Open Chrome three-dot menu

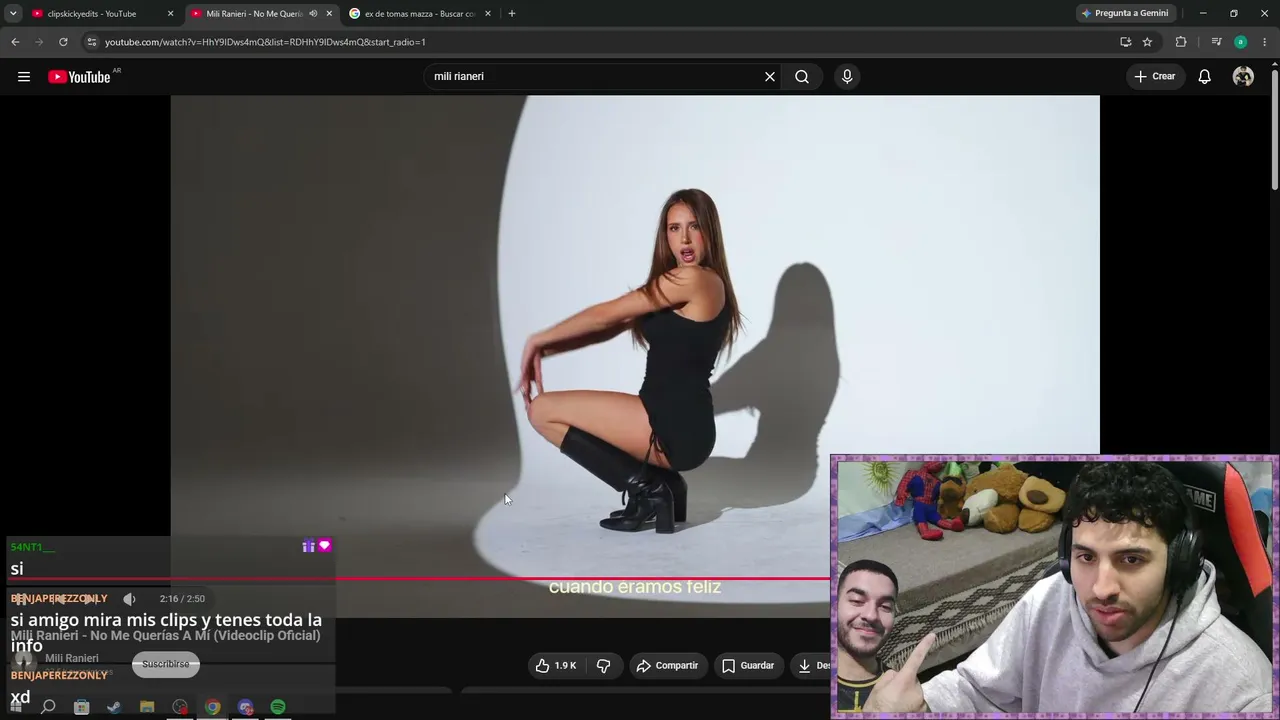1265,42
